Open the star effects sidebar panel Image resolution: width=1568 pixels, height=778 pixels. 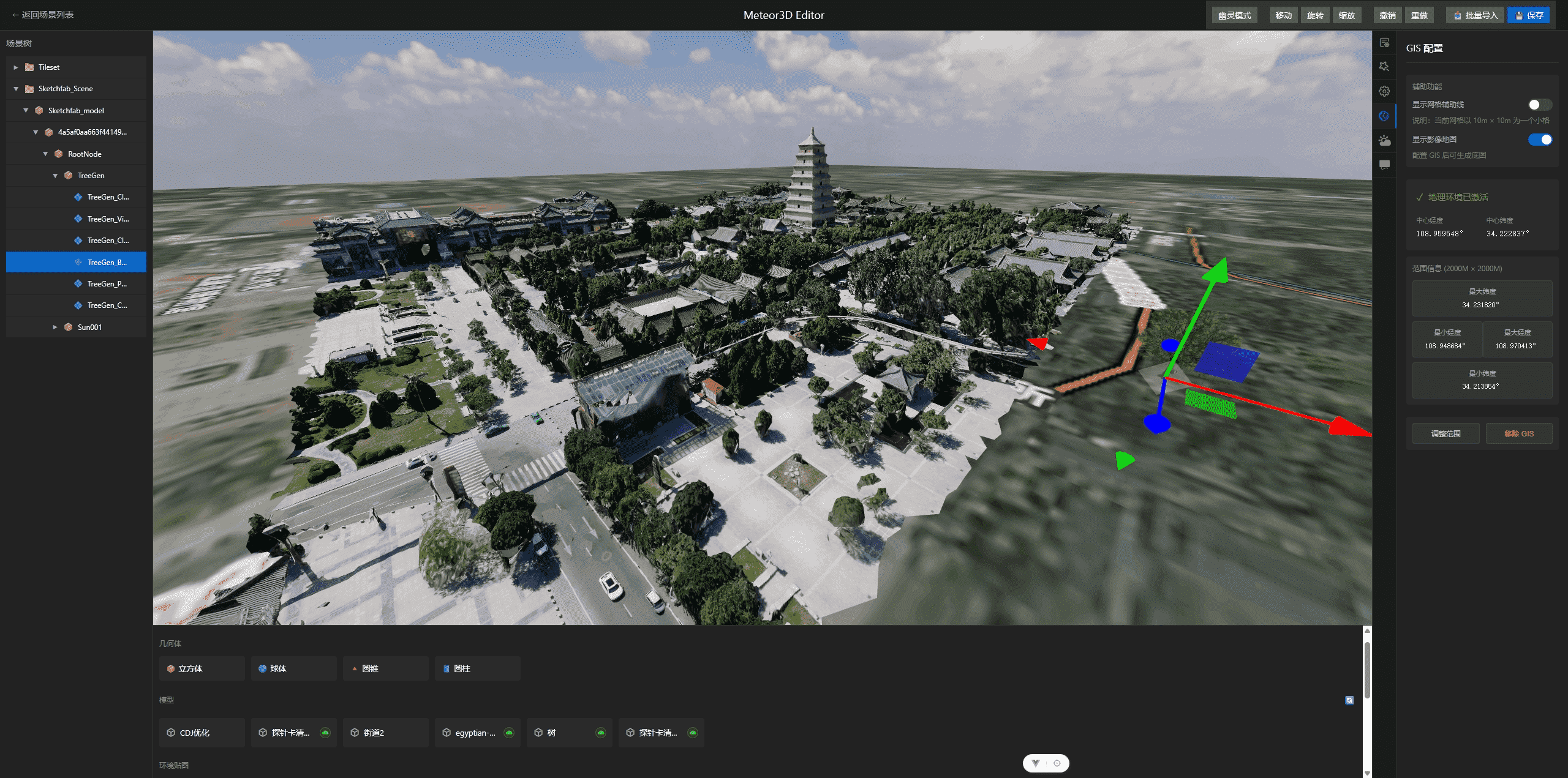click(1384, 67)
